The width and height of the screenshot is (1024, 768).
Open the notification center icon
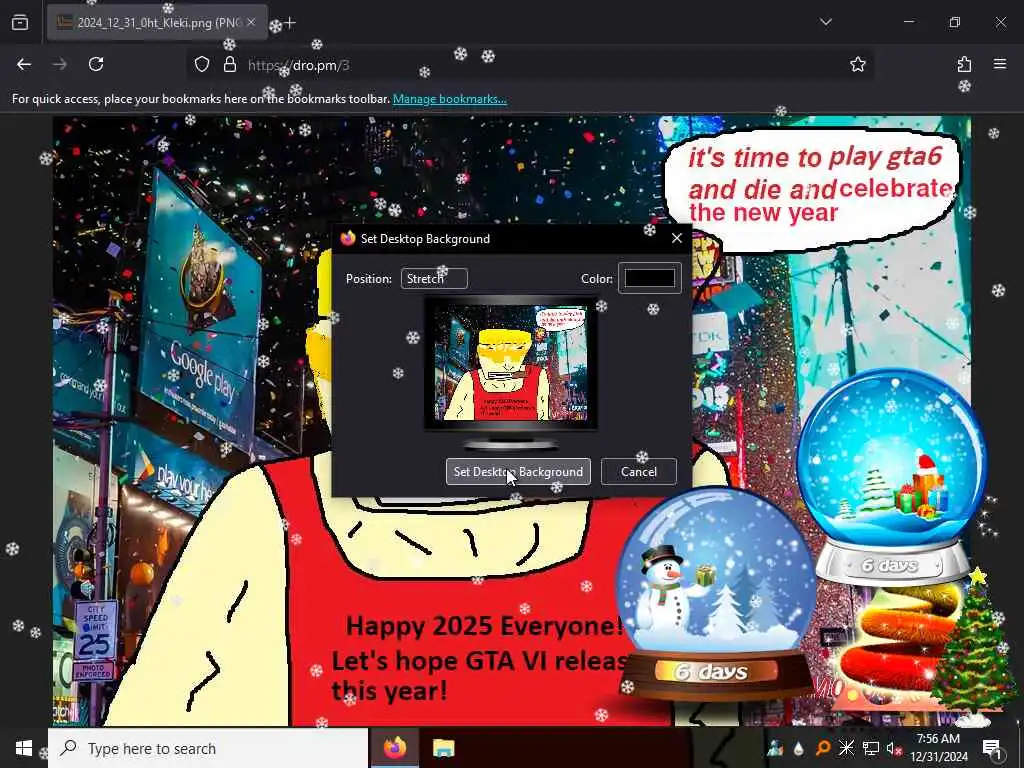pyautogui.click(x=992, y=750)
